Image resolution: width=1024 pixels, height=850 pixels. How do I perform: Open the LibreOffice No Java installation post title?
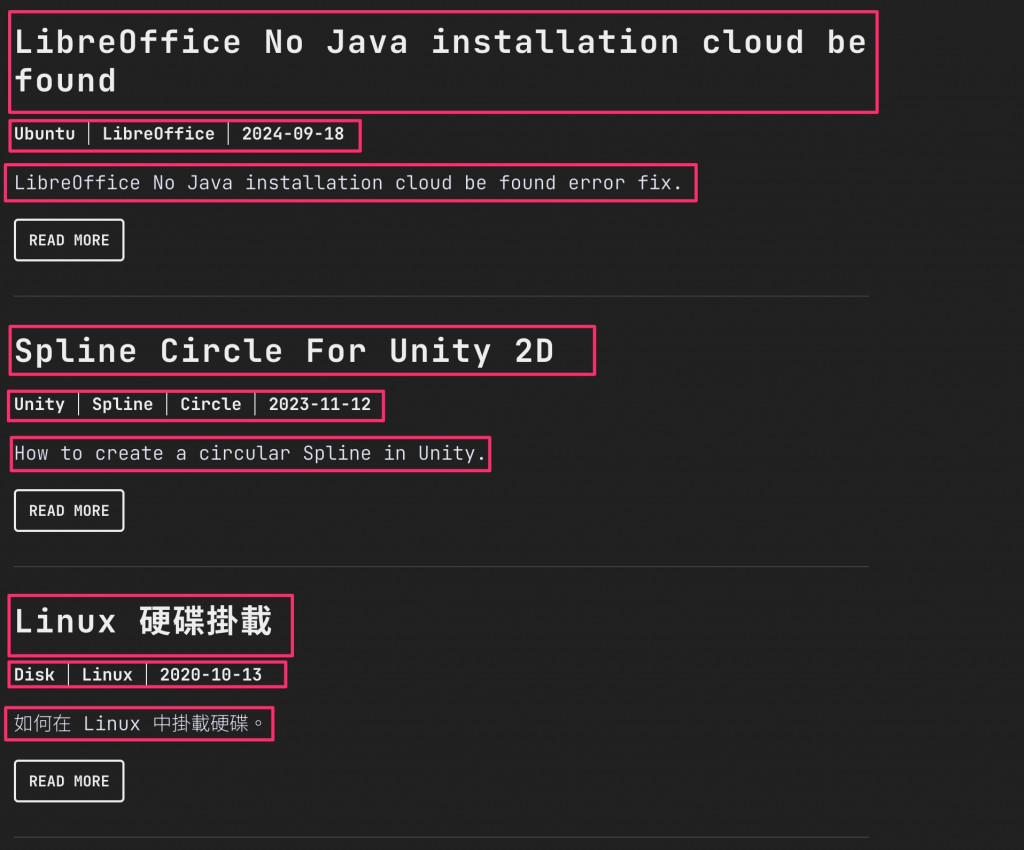coord(441,61)
